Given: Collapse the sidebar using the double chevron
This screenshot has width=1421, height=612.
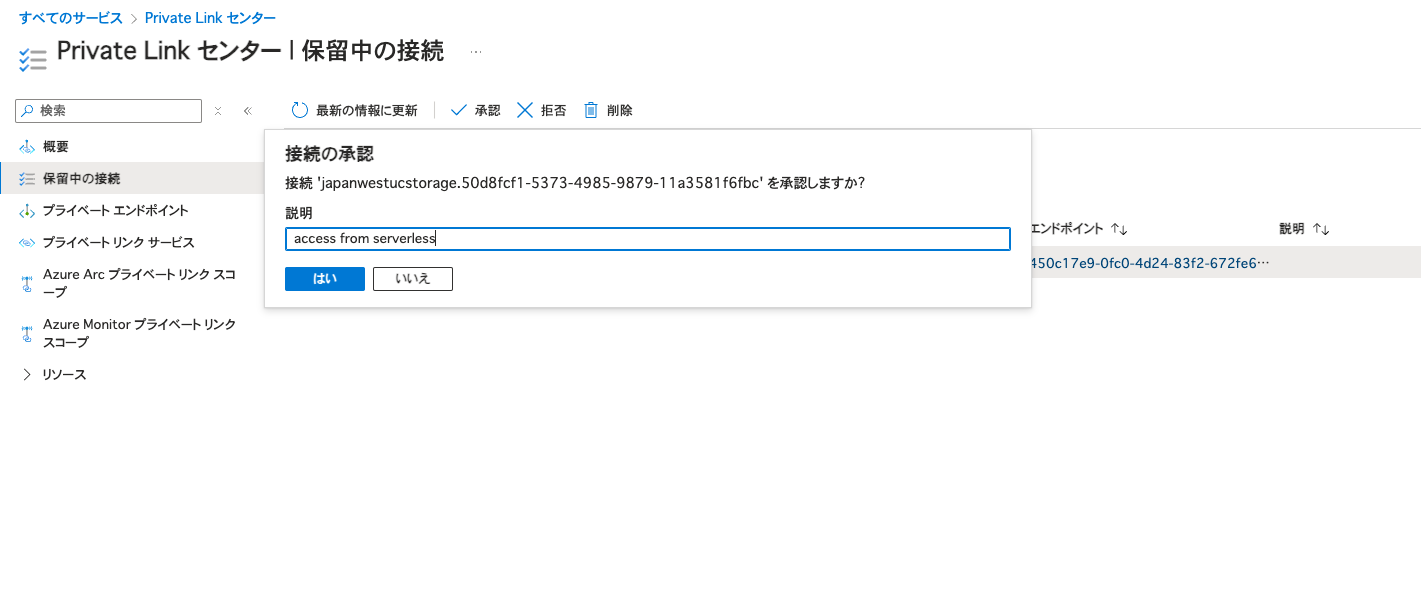Looking at the screenshot, I should (247, 110).
